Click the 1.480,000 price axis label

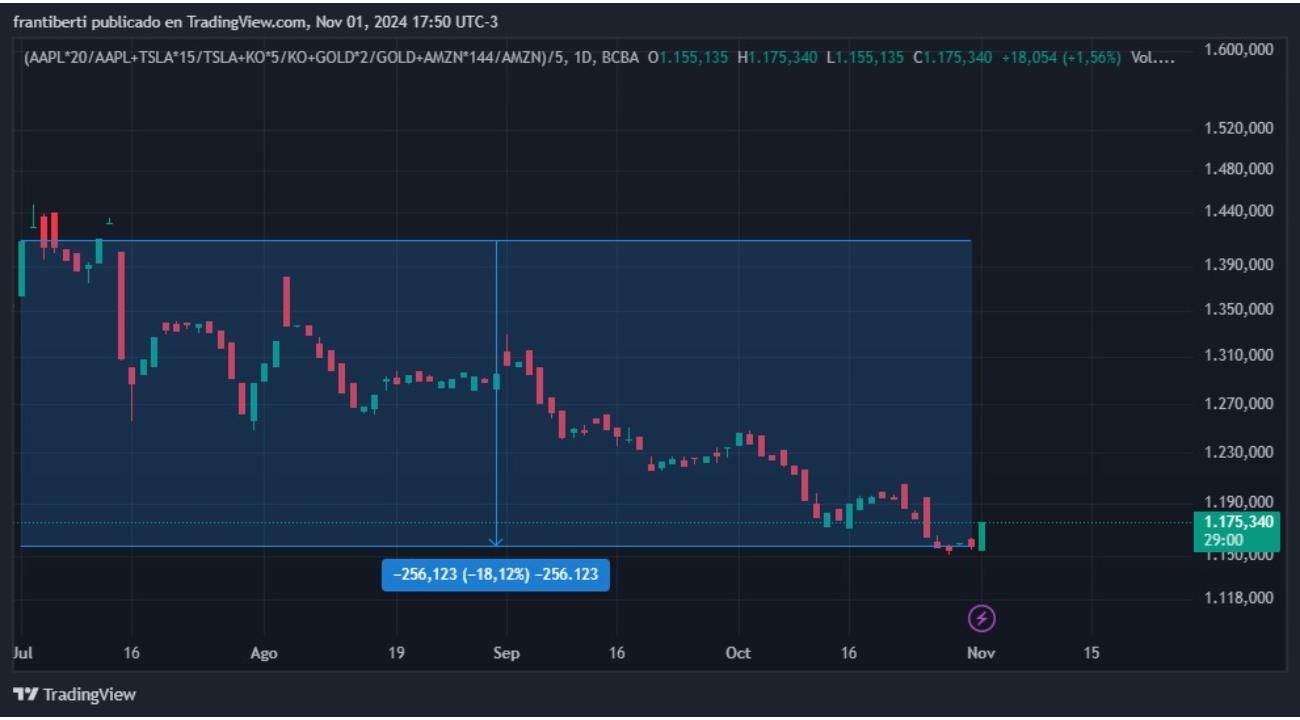(x=1240, y=169)
